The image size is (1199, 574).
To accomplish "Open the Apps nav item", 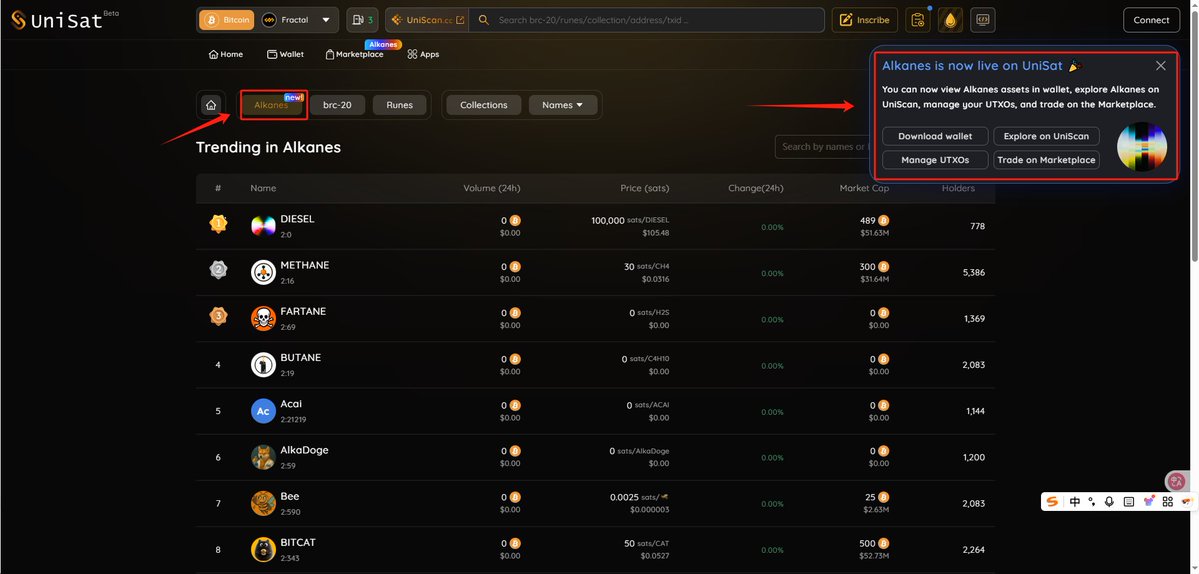I will tap(423, 54).
